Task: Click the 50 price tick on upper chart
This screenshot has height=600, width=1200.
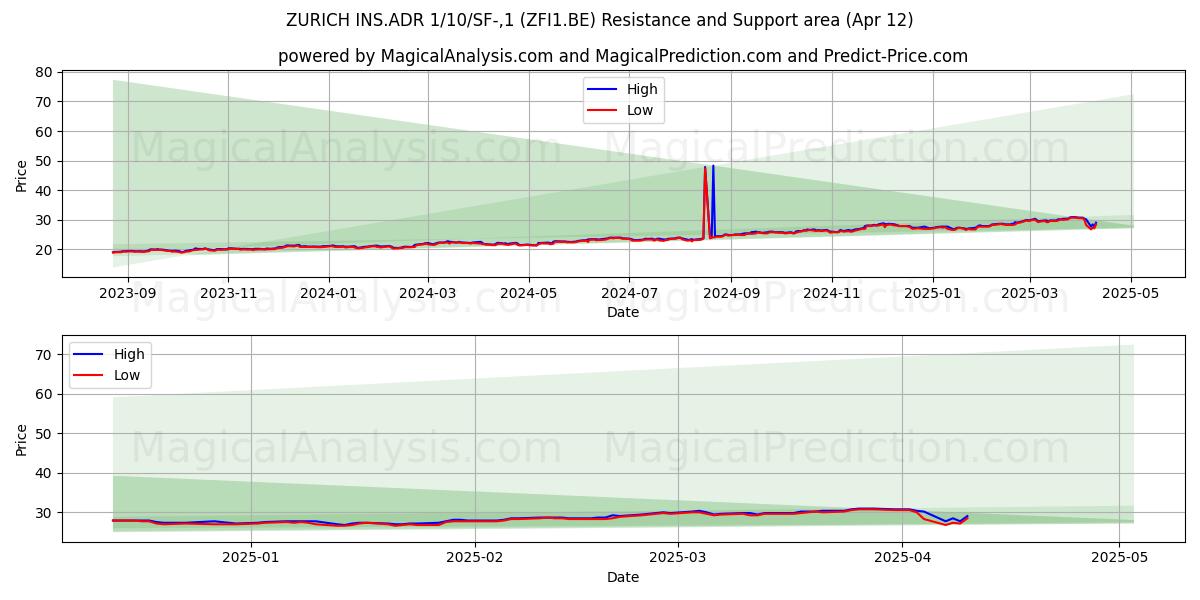Action: pos(44,161)
